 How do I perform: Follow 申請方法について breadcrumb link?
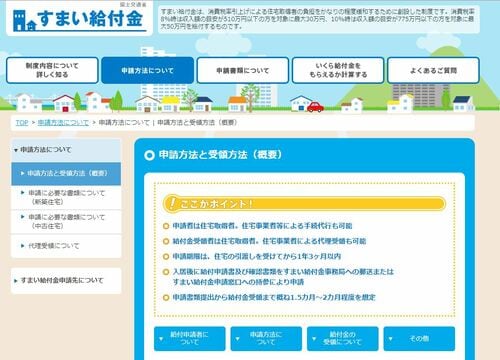63,123
